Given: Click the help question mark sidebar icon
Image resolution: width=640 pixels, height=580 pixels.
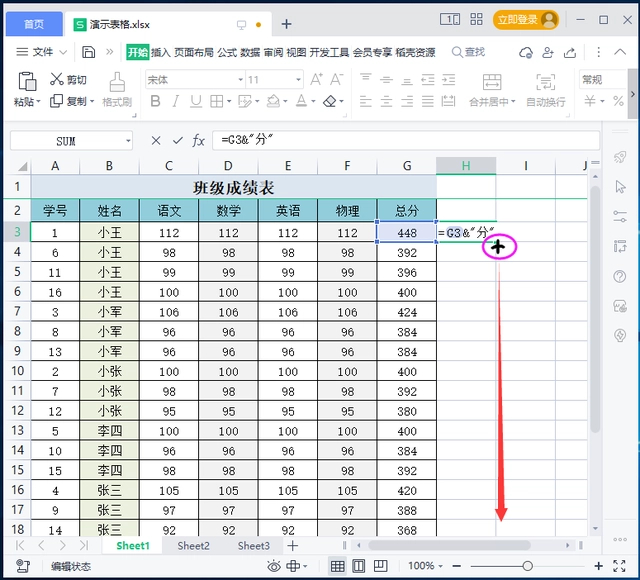Looking at the screenshot, I should click(619, 276).
